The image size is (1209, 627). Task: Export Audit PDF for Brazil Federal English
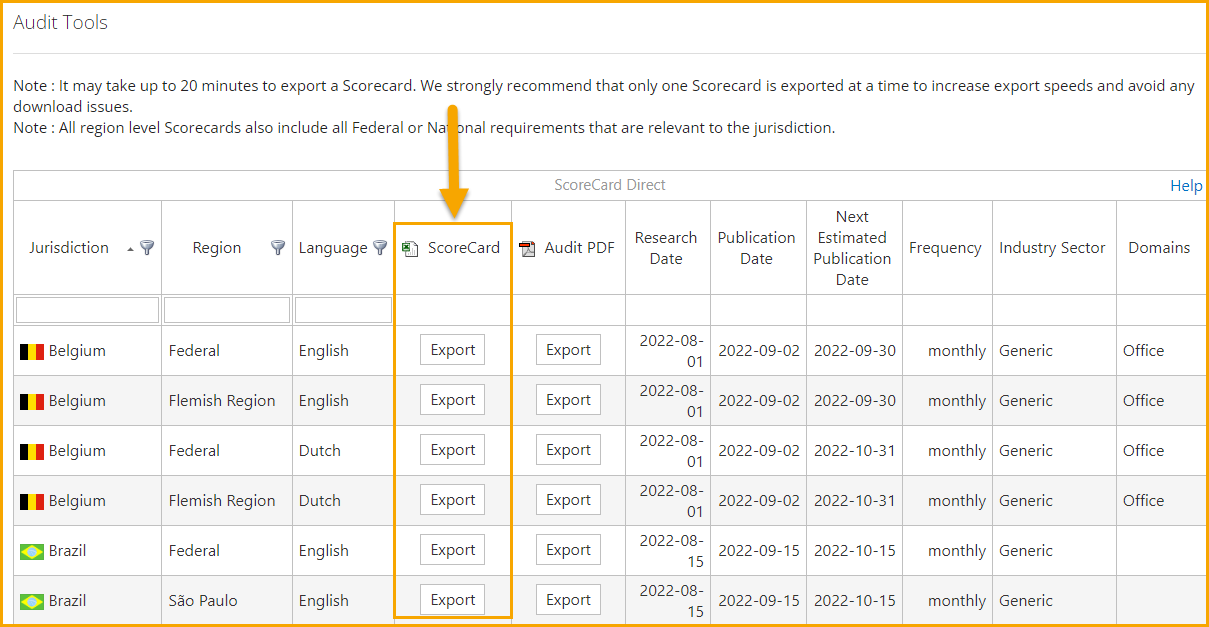click(569, 550)
